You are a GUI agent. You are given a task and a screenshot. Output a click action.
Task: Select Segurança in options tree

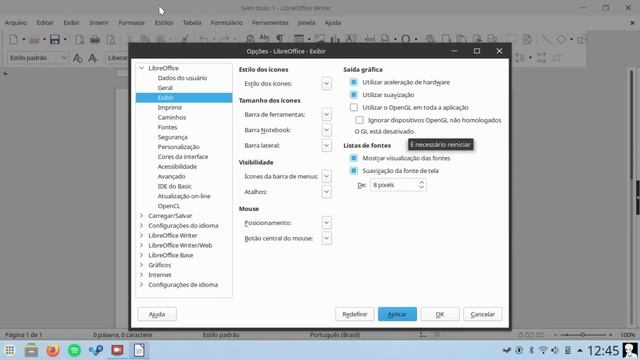pyautogui.click(x=173, y=137)
